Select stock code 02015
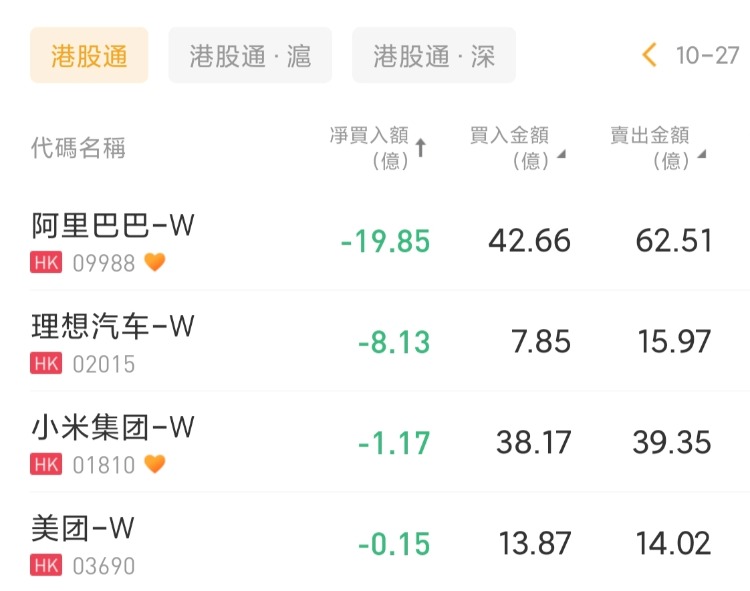The width and height of the screenshot is (750, 591). [104, 364]
